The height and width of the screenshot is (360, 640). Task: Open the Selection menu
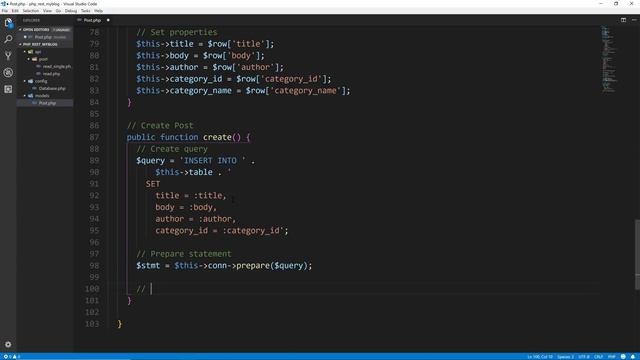tap(31, 11)
